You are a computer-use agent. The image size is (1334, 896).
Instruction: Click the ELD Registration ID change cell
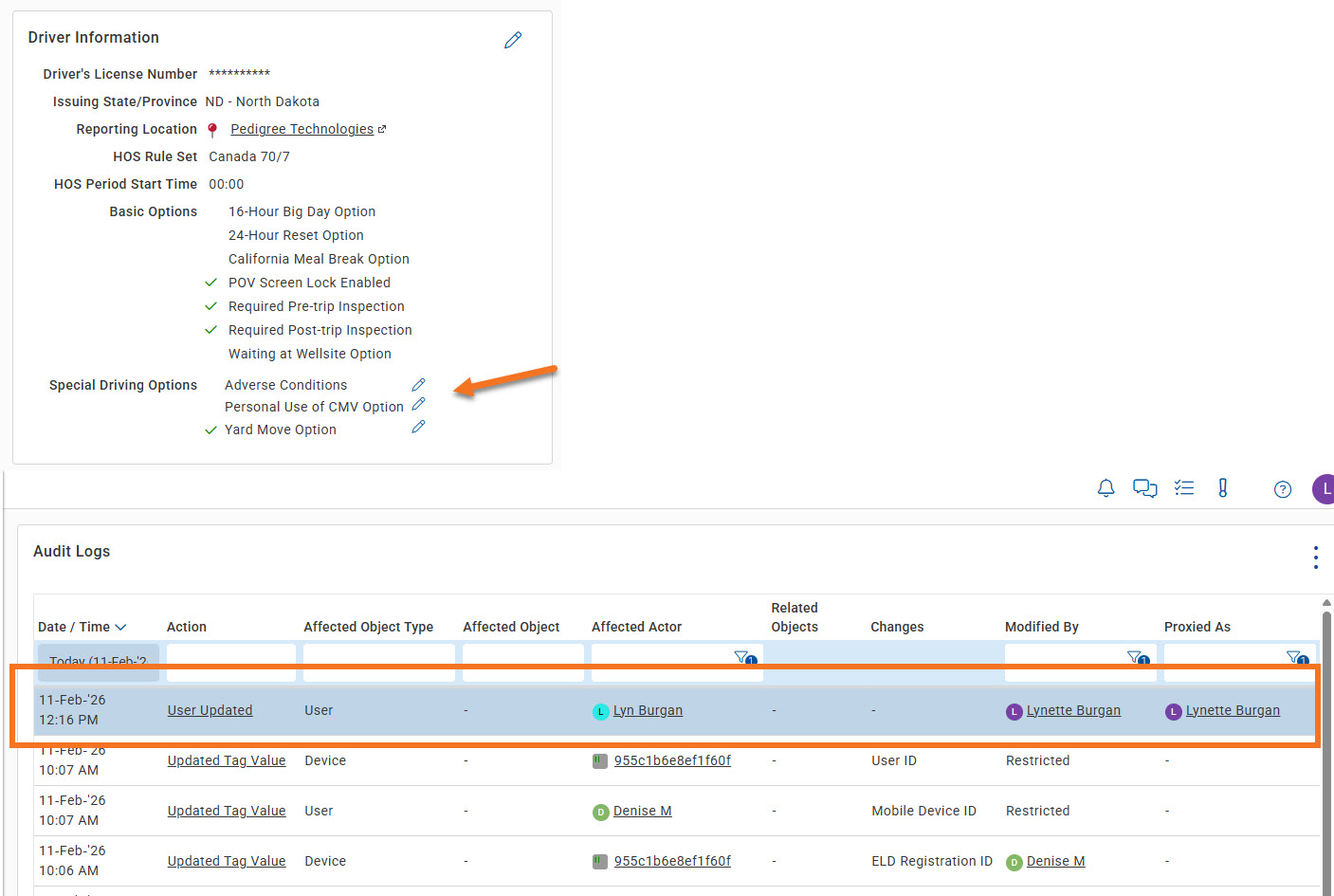point(932,861)
